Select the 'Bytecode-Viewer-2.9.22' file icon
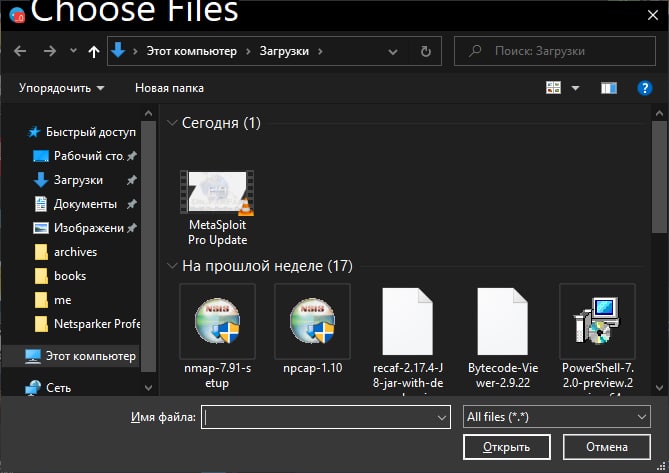The image size is (669, 473). click(x=502, y=321)
